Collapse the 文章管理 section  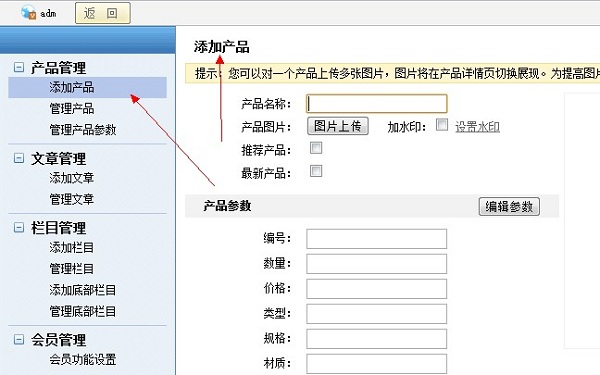click(18, 158)
